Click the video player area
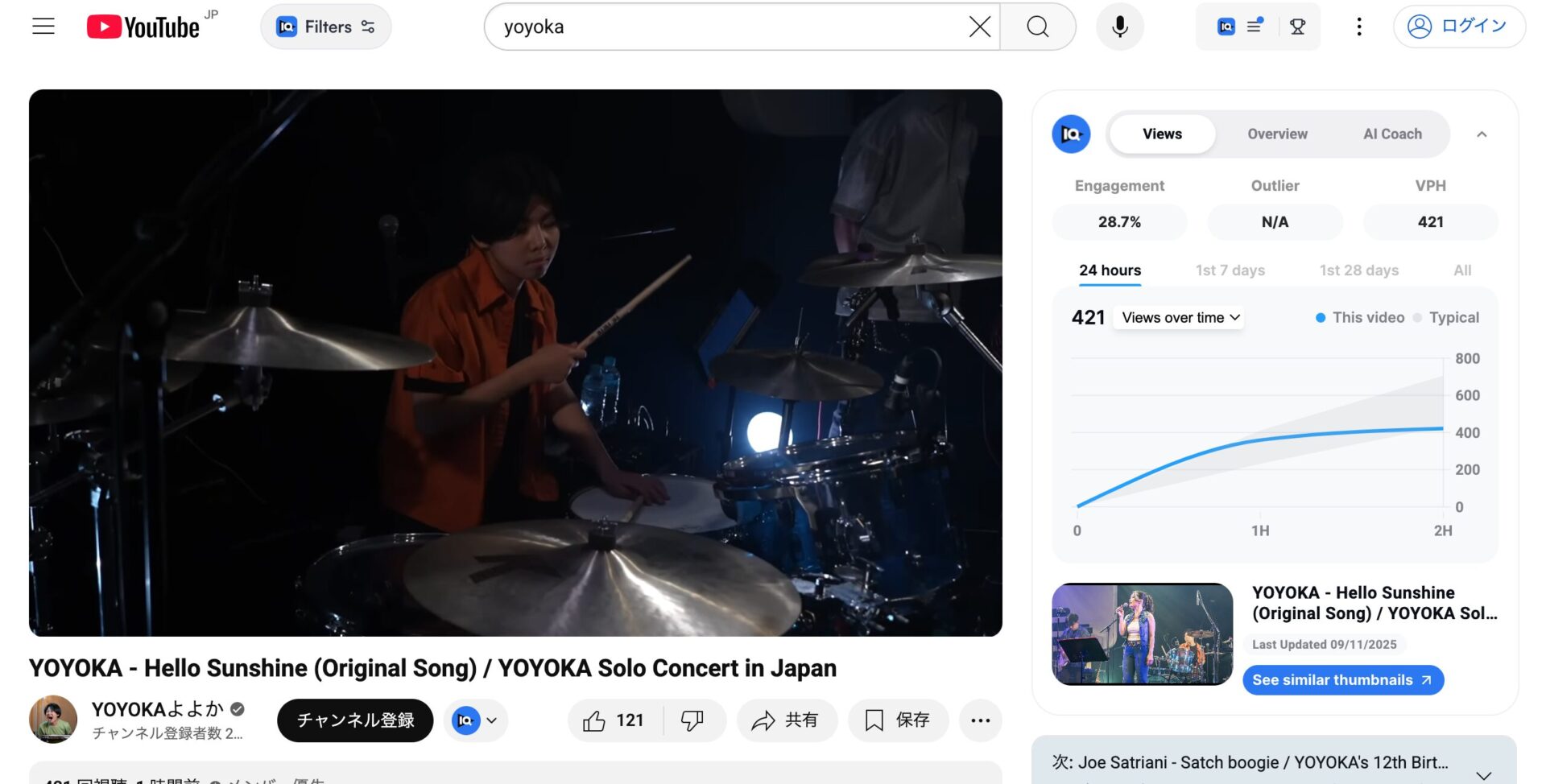Screen dimensions: 1546x784 [515, 362]
